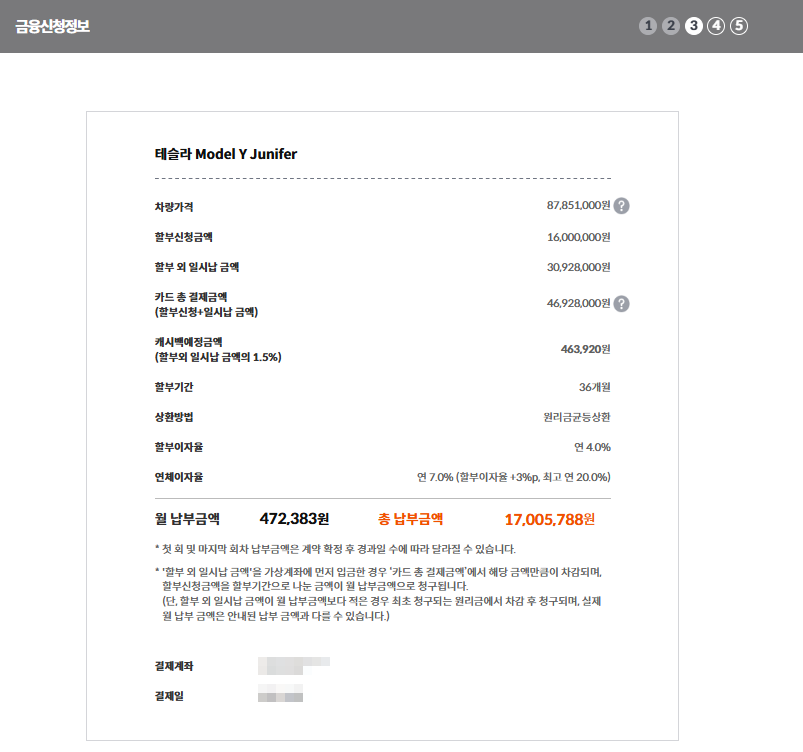Click the 결제일 label
The width and height of the screenshot is (803, 752).
pyautogui.click(x=169, y=696)
